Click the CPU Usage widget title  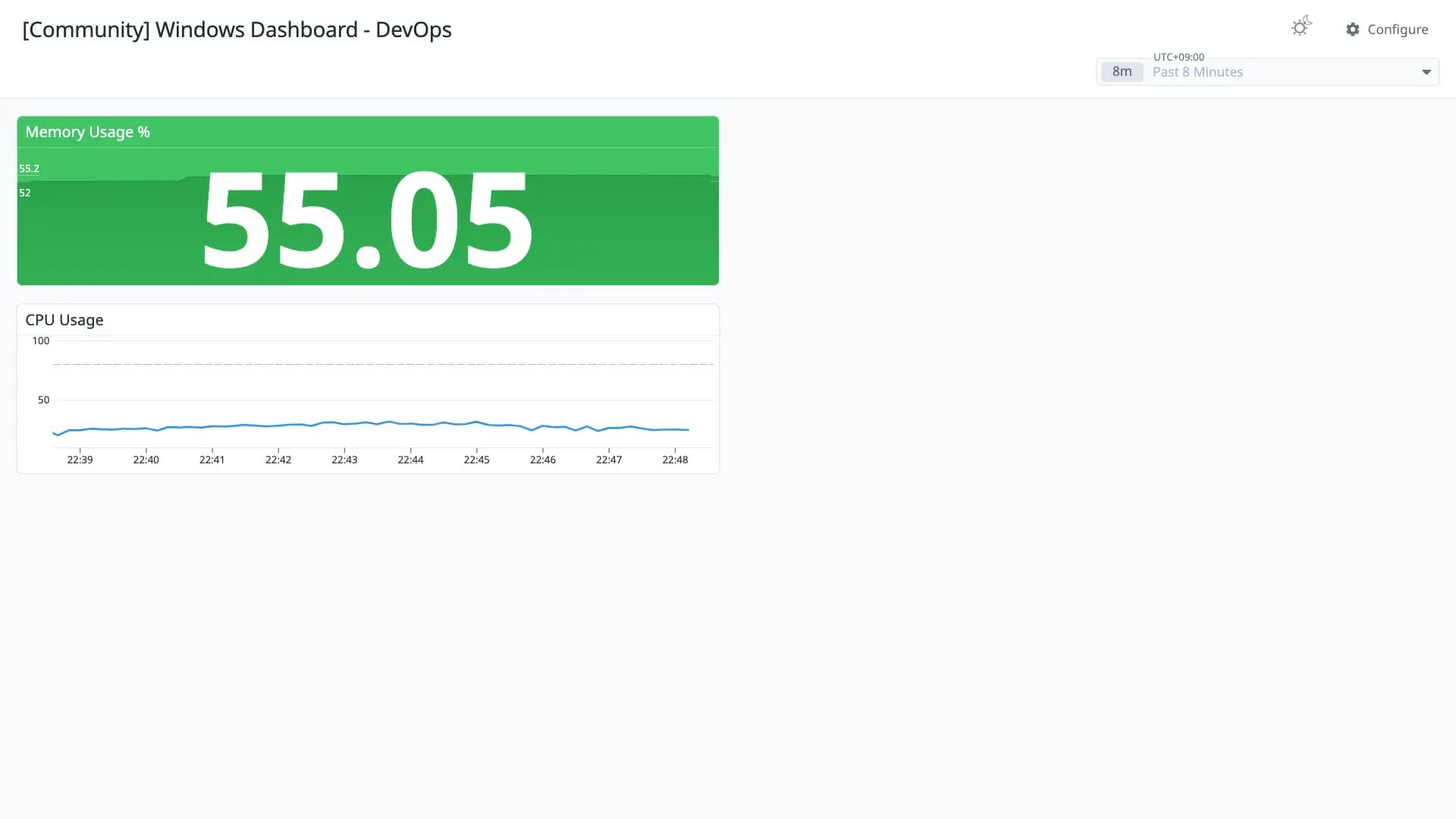click(64, 320)
